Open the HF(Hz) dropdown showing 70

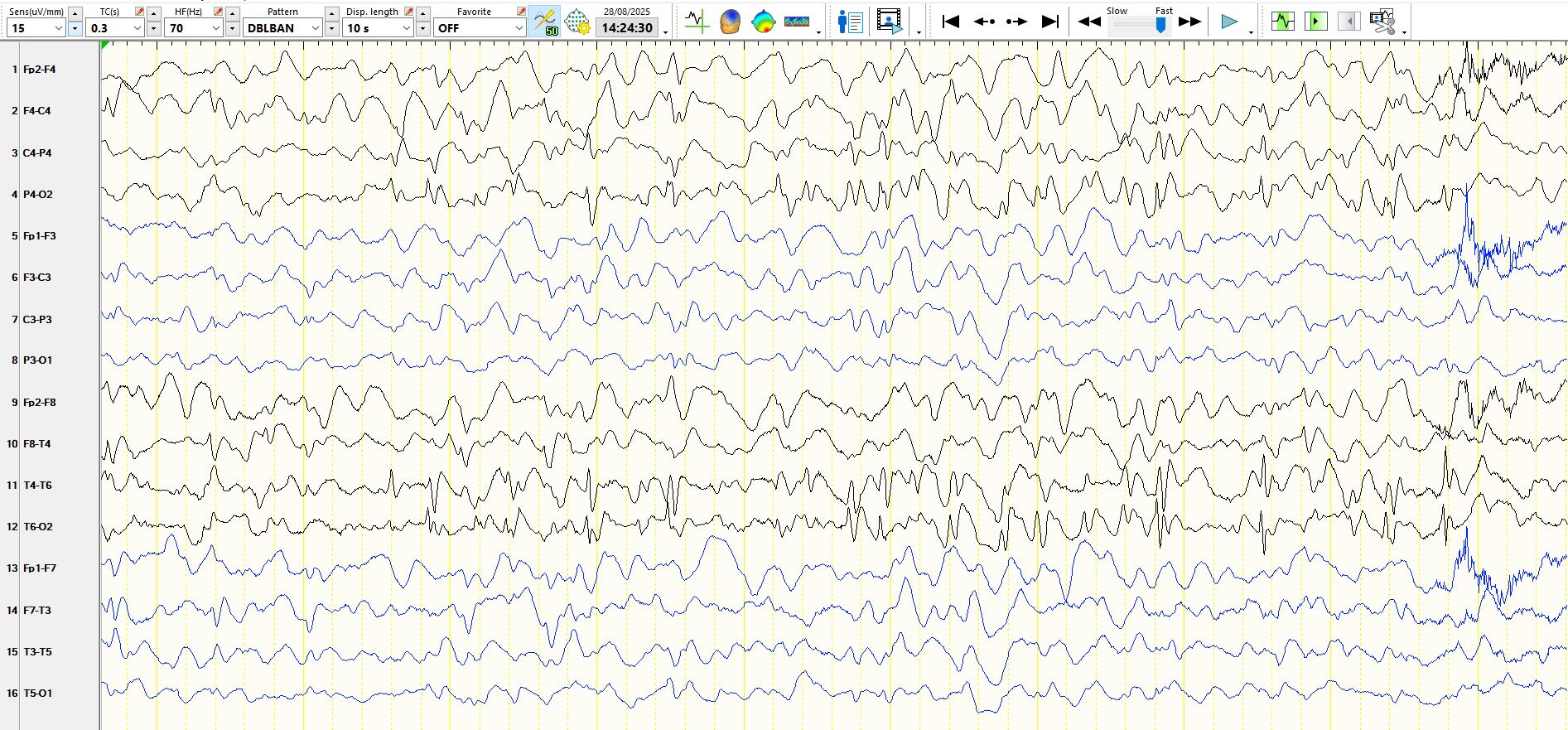click(x=194, y=28)
